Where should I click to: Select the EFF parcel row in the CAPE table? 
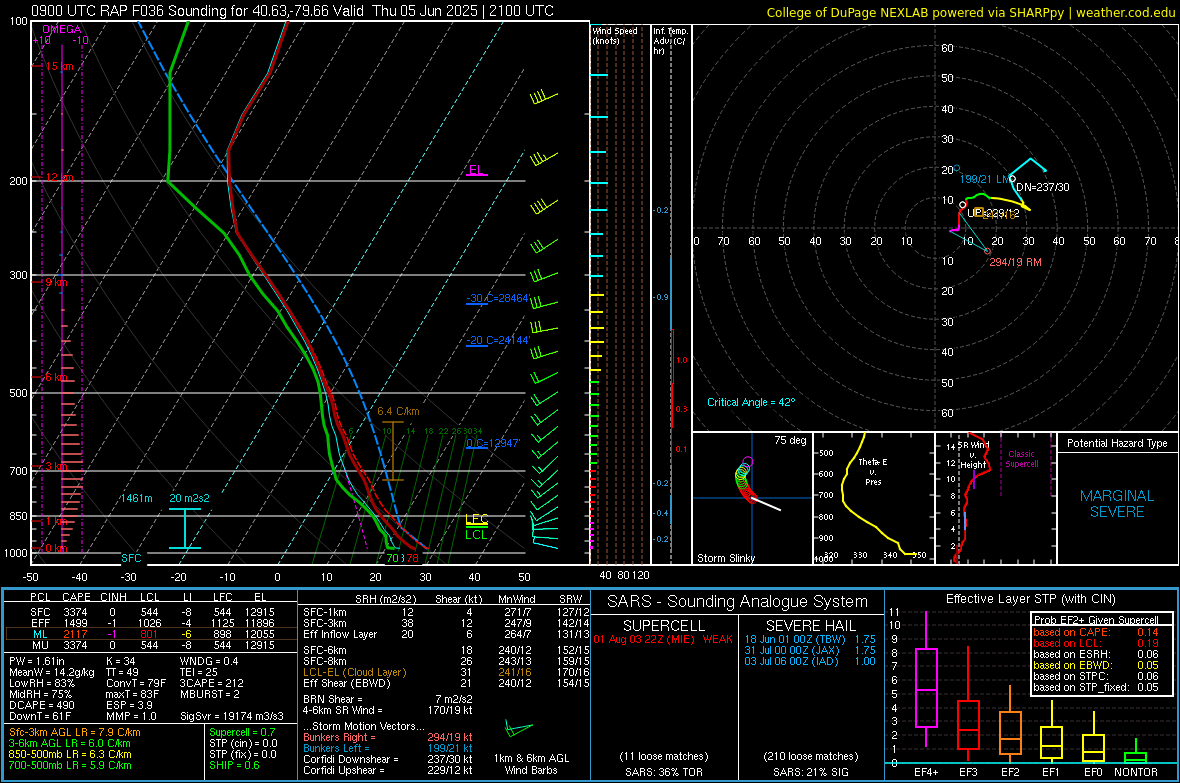point(150,623)
